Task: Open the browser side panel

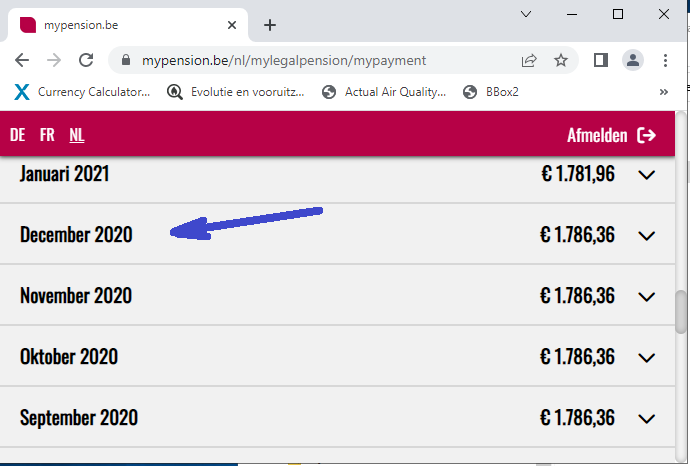Action: (600, 60)
